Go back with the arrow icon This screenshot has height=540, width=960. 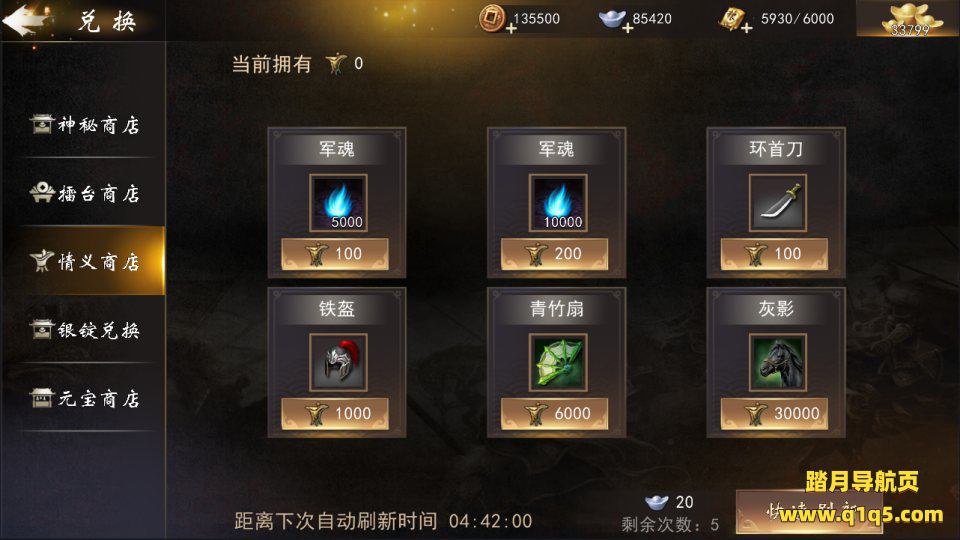click(x=27, y=20)
